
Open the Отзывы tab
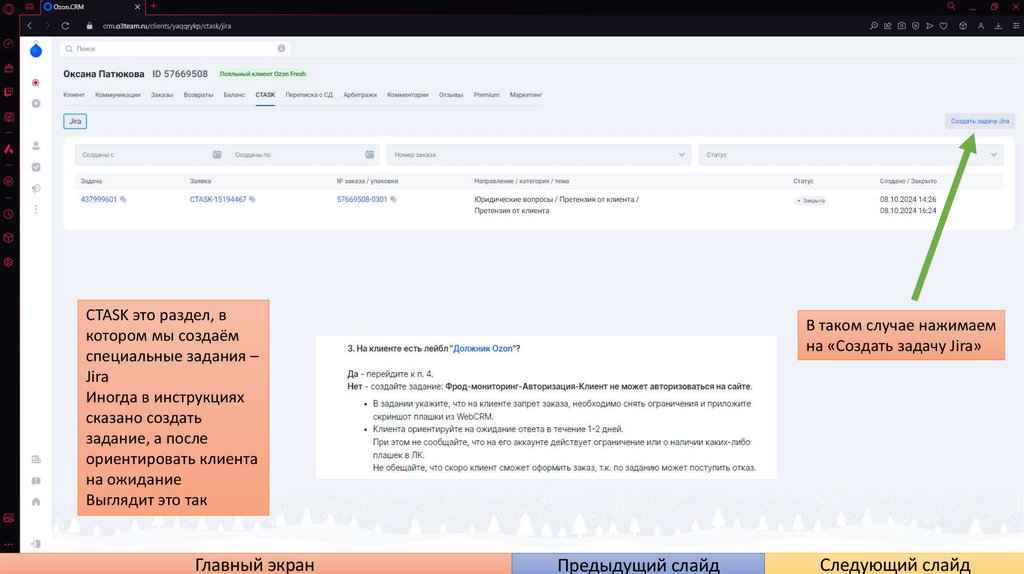pos(451,95)
